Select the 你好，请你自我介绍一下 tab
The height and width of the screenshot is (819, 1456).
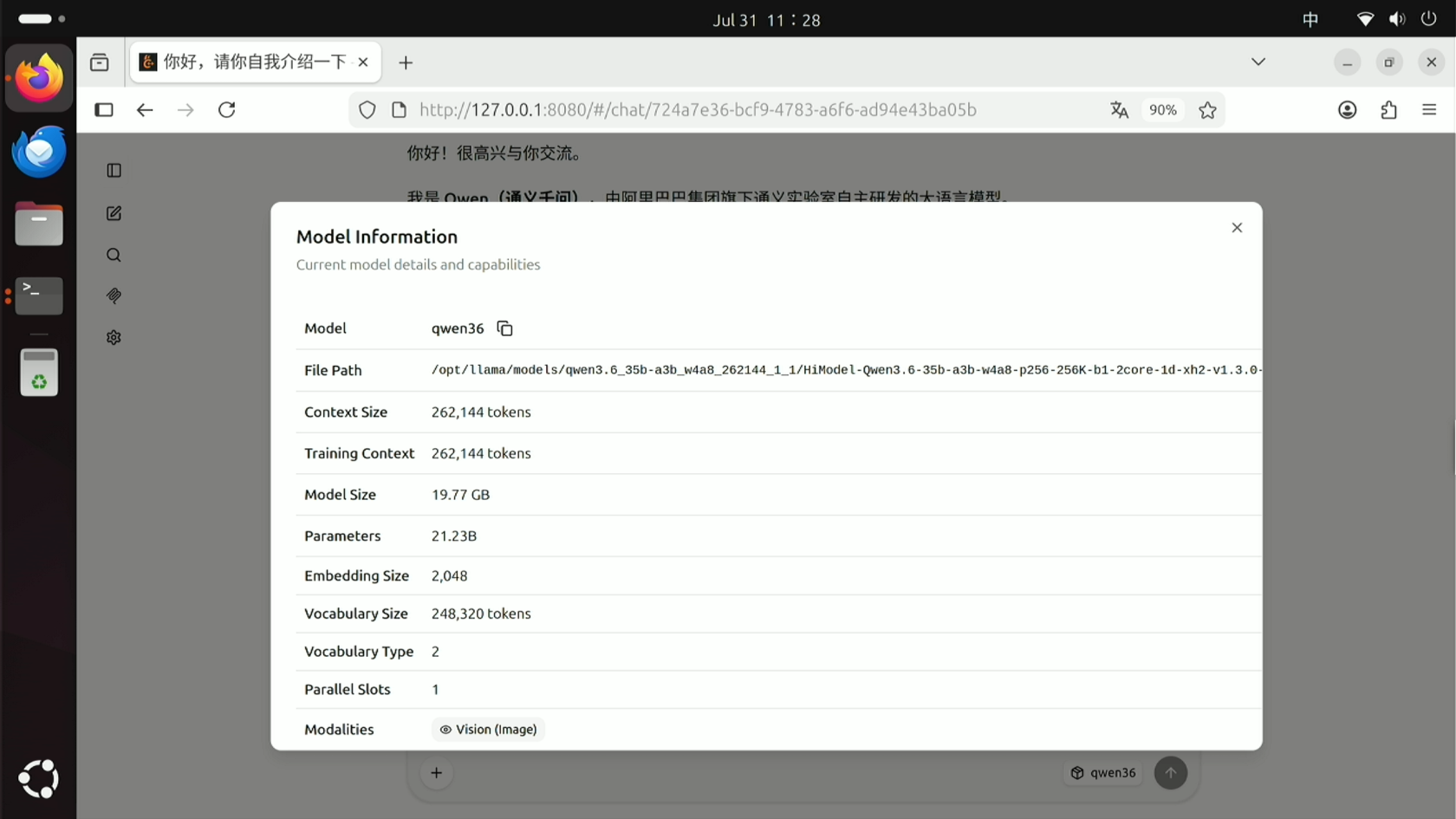click(255, 62)
